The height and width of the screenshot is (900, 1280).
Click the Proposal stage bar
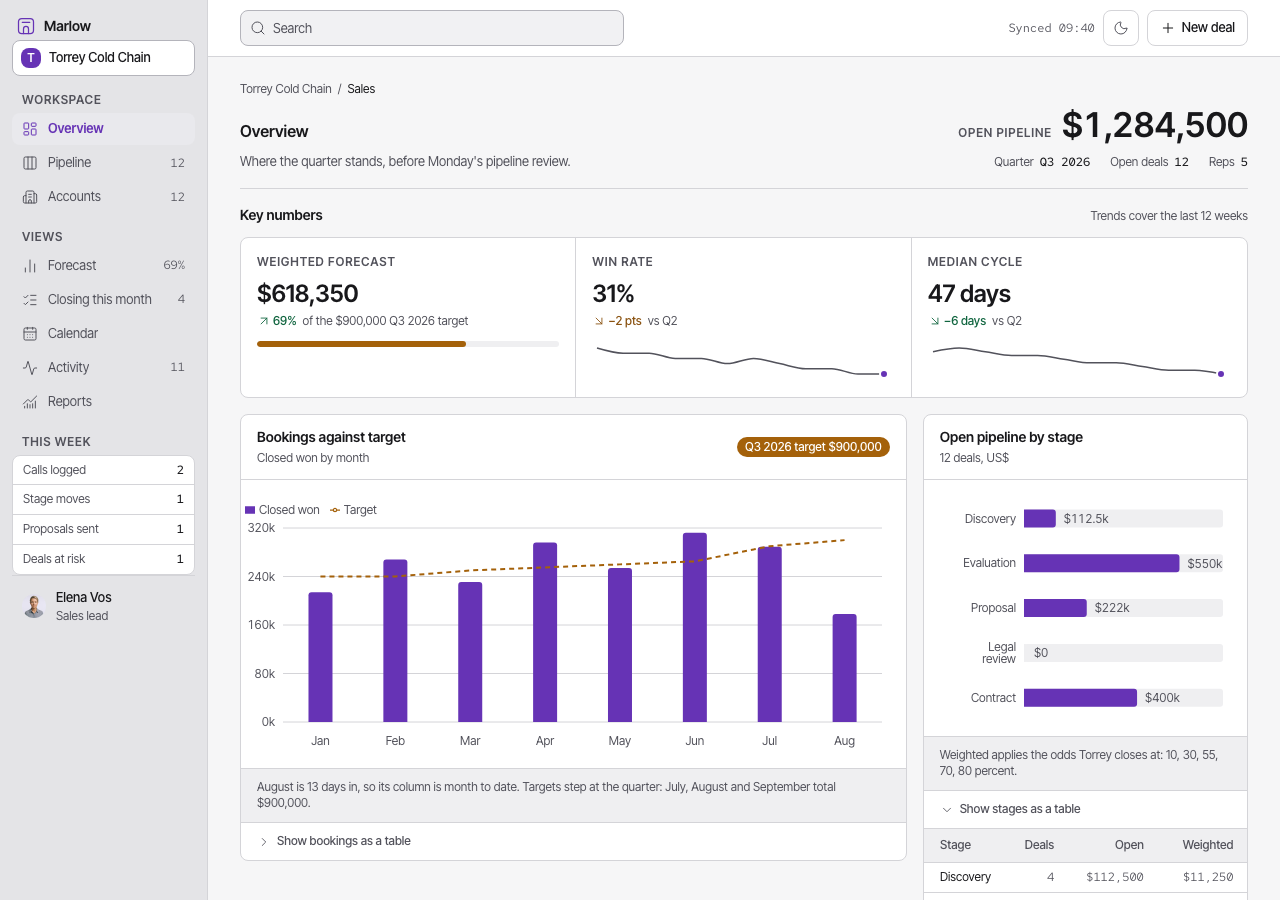[1055, 608]
